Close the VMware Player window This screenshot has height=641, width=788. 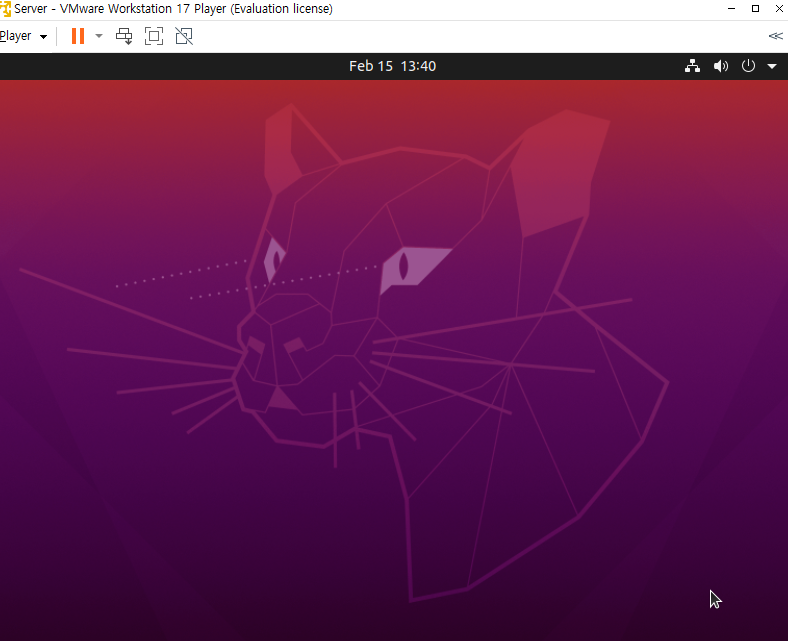tap(779, 9)
